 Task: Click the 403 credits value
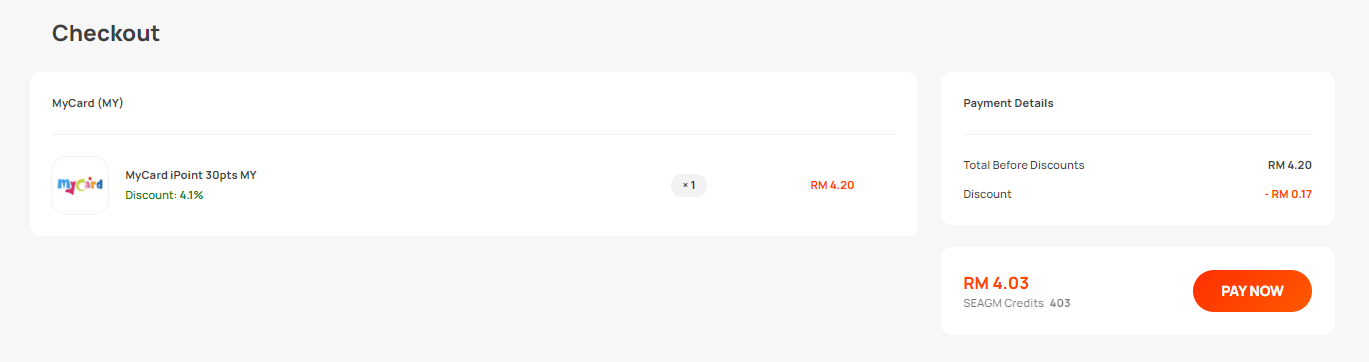point(1060,303)
